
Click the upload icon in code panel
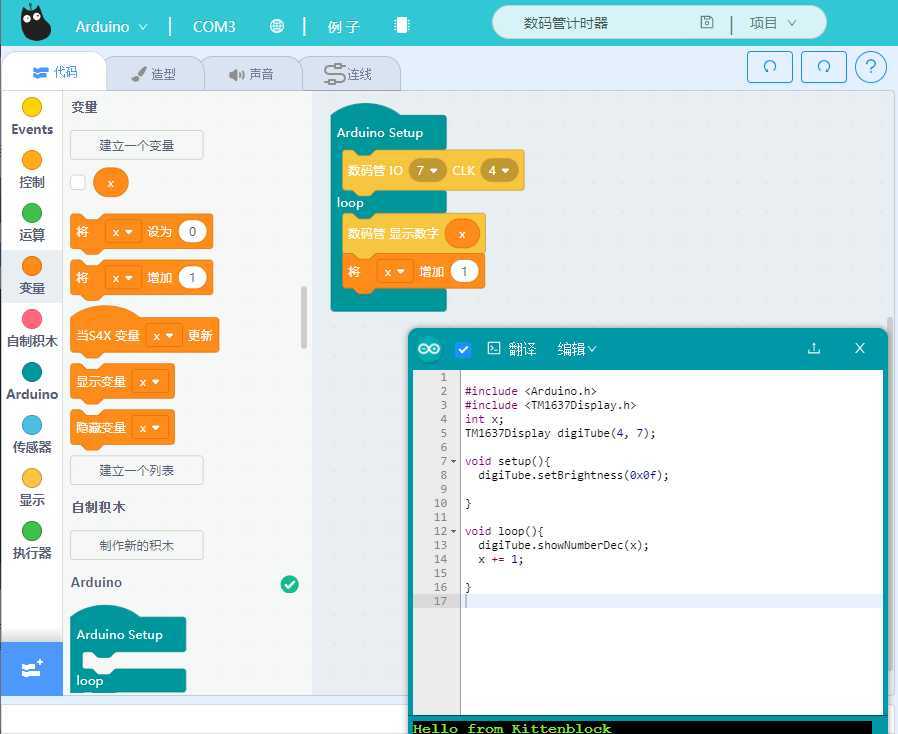point(814,349)
